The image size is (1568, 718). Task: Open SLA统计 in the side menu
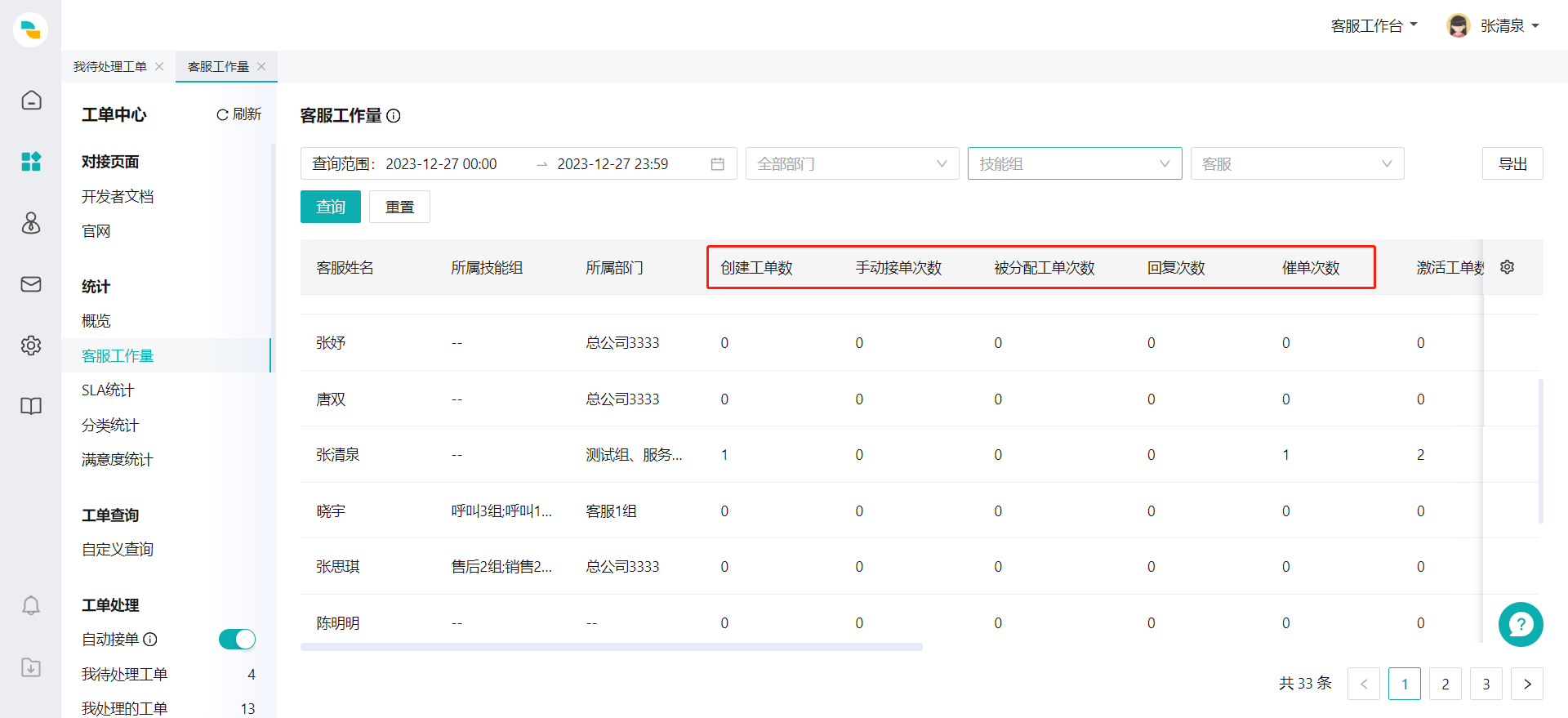[108, 390]
